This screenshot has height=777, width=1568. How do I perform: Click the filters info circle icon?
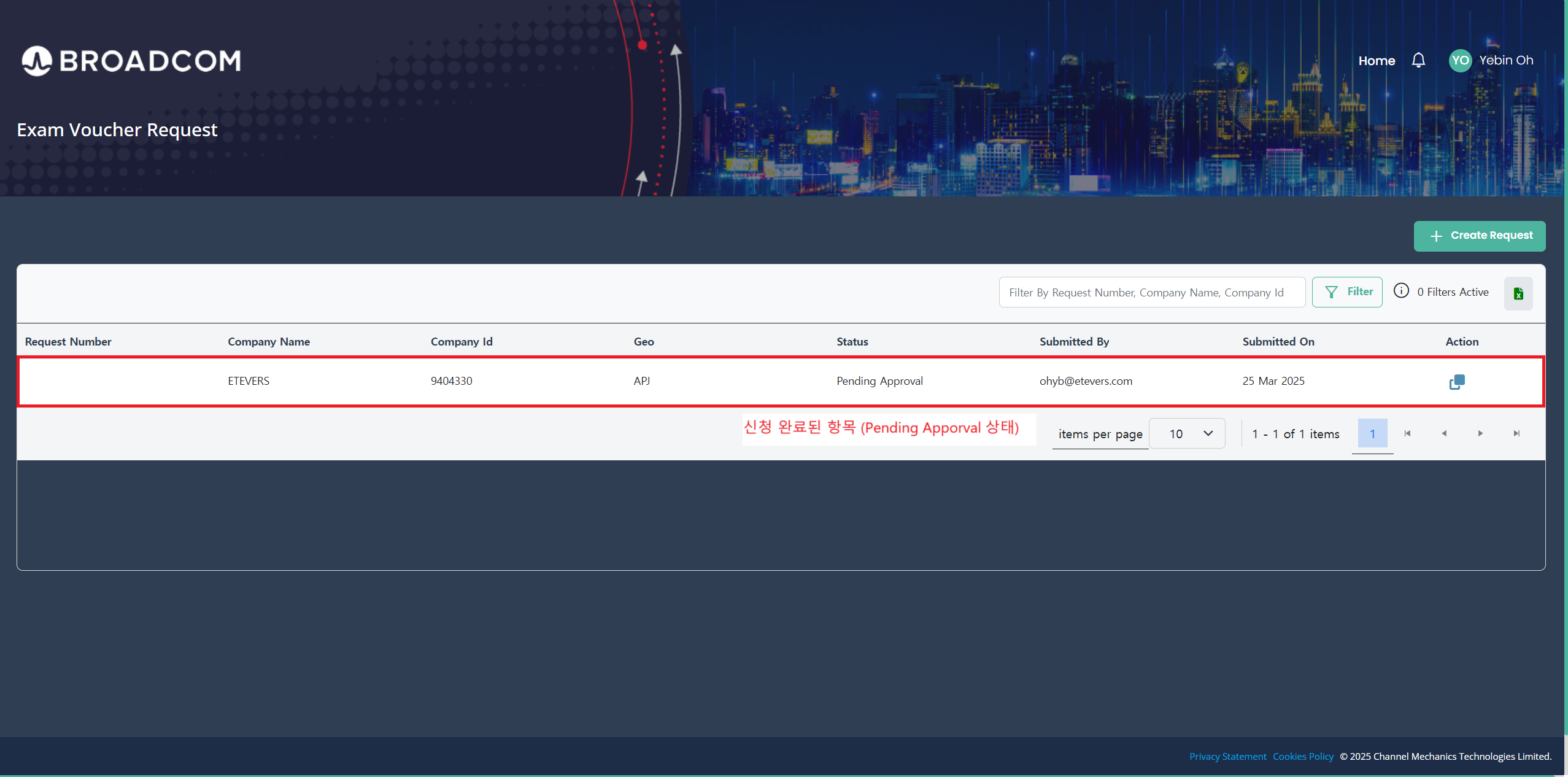coord(1401,291)
